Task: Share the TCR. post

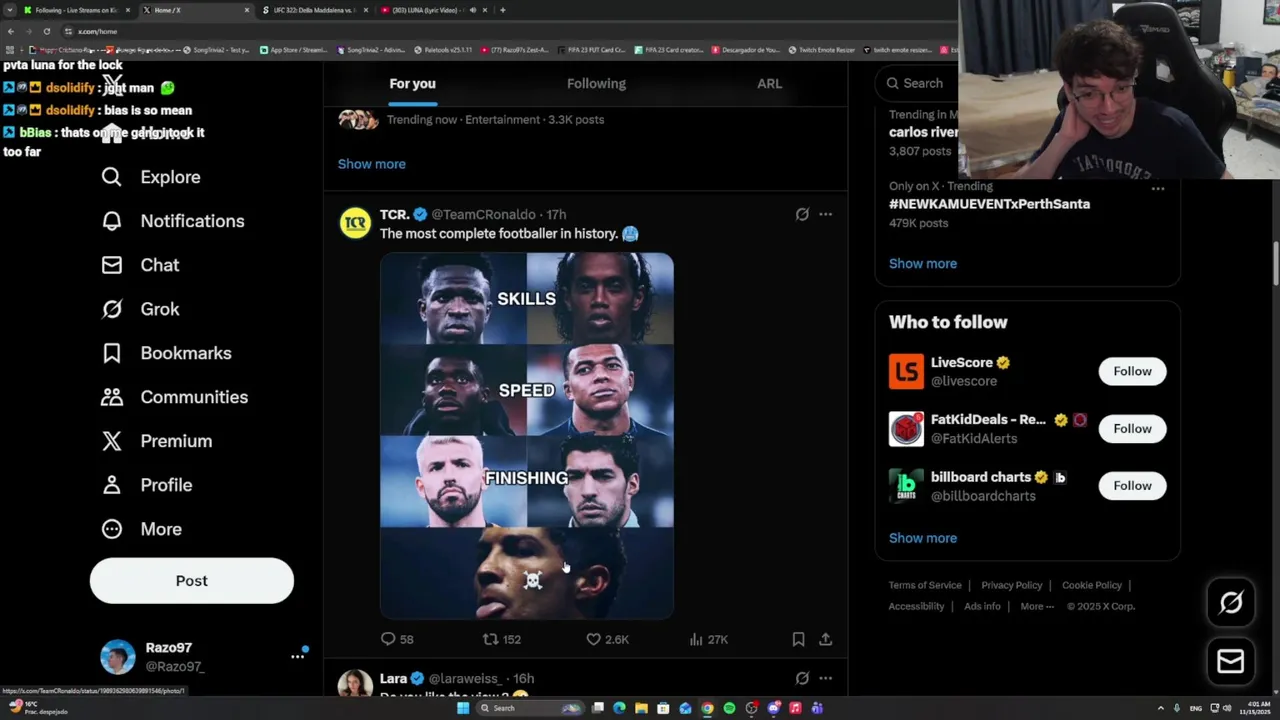Action: click(x=825, y=639)
